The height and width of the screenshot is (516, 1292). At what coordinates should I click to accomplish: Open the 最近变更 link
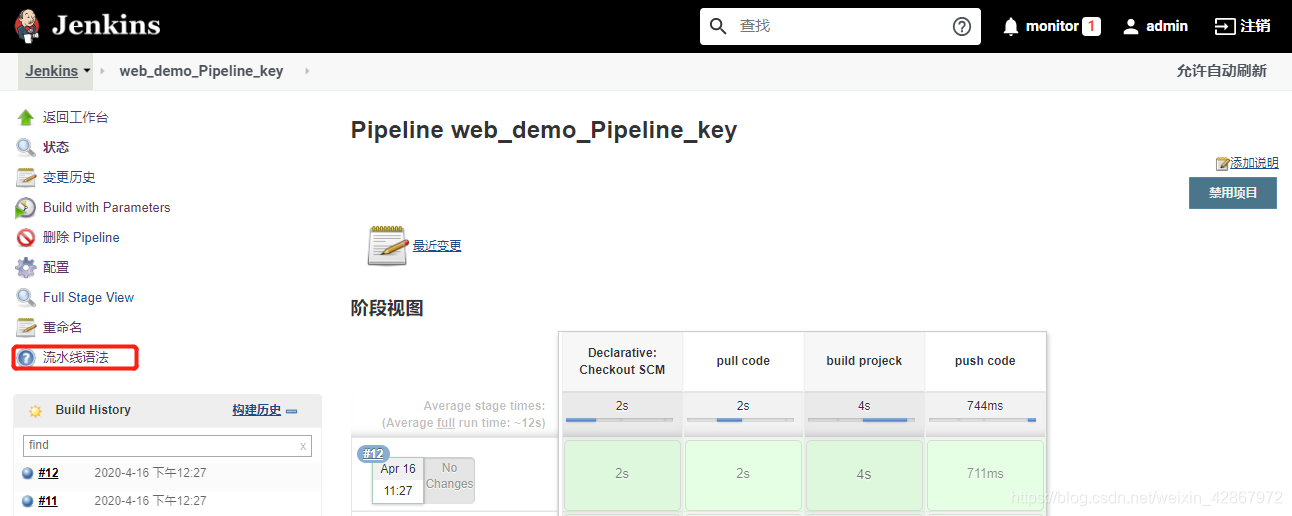437,245
